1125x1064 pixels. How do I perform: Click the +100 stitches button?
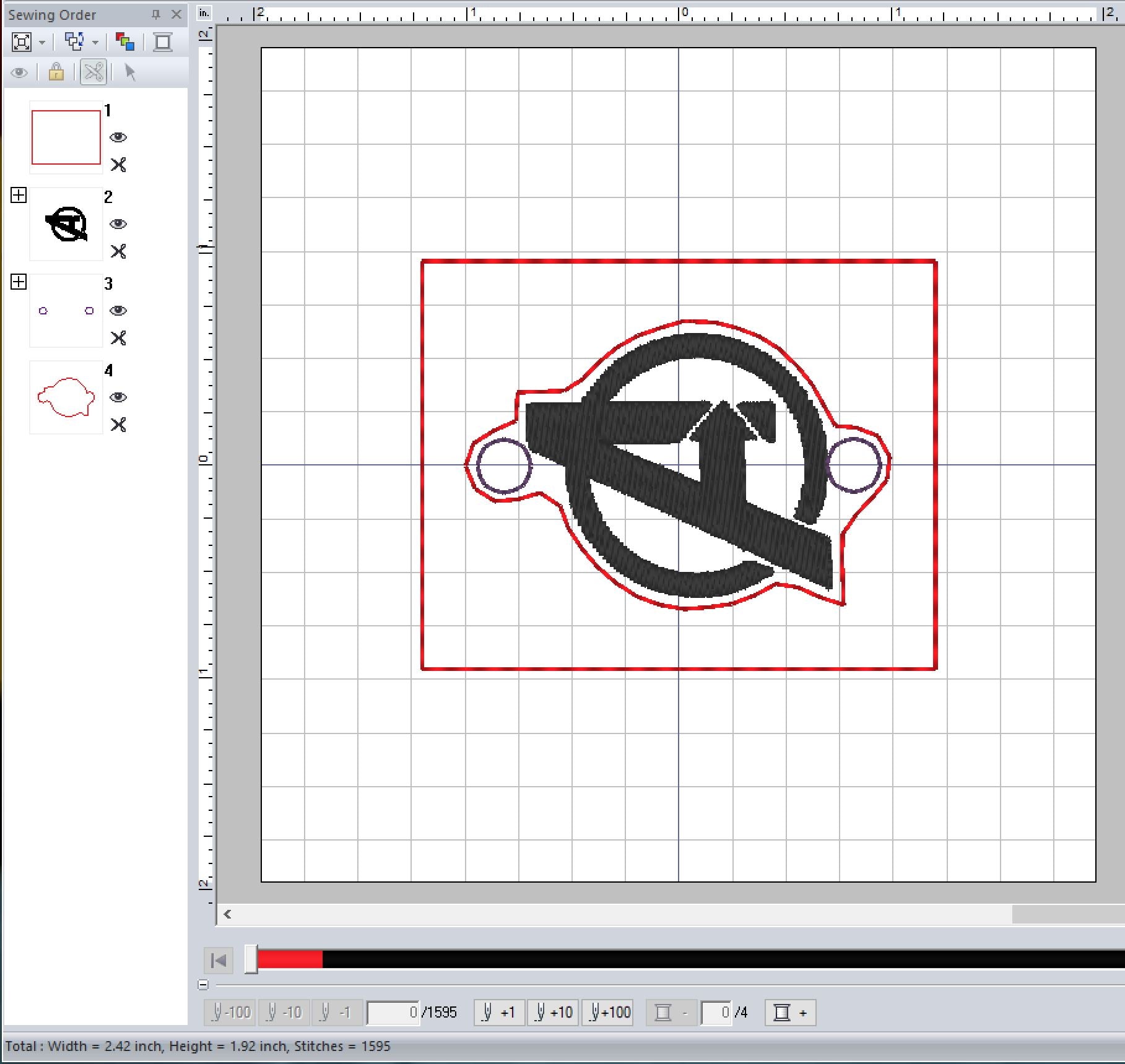(x=607, y=1013)
